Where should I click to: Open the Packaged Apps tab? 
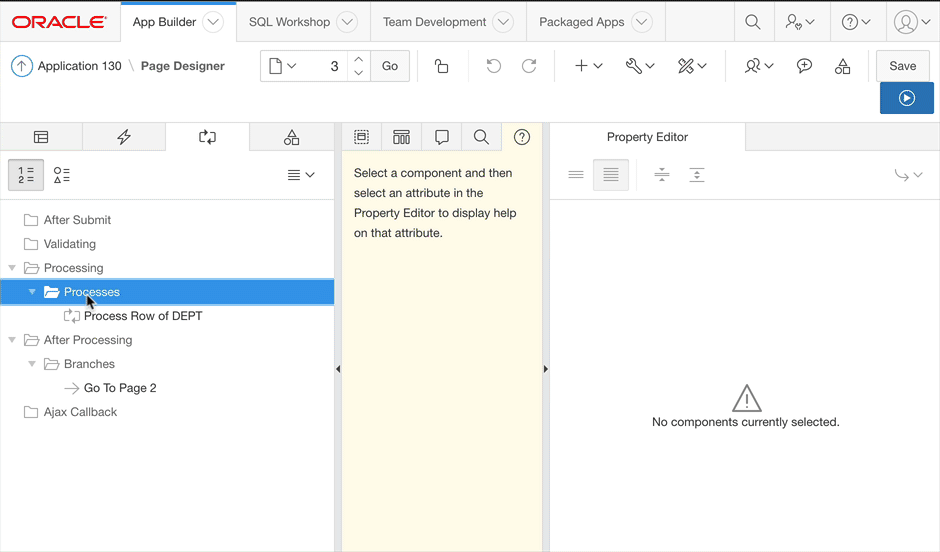pyautogui.click(x=582, y=22)
